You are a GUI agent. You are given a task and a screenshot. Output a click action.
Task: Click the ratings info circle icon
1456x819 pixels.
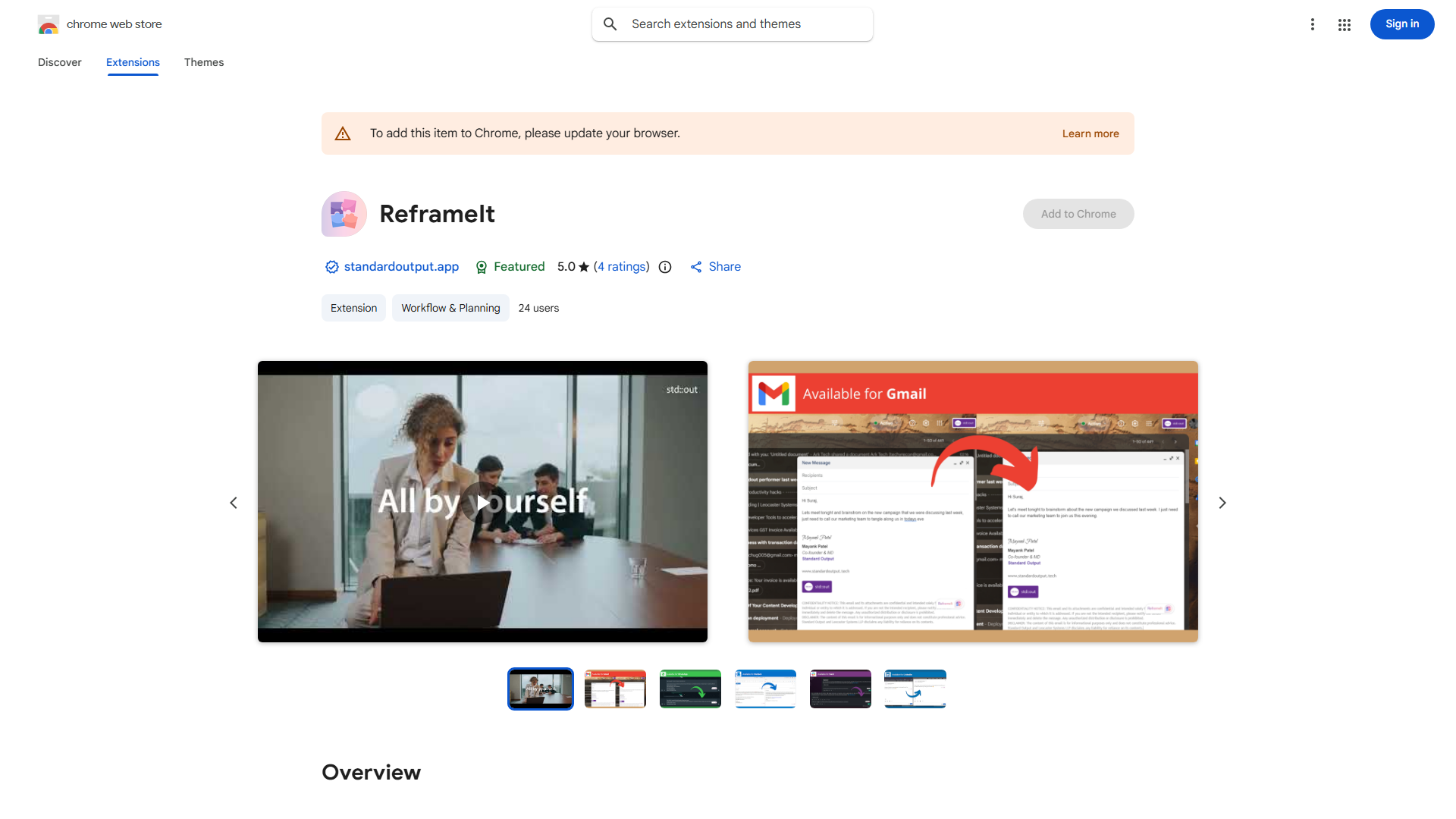click(x=665, y=267)
